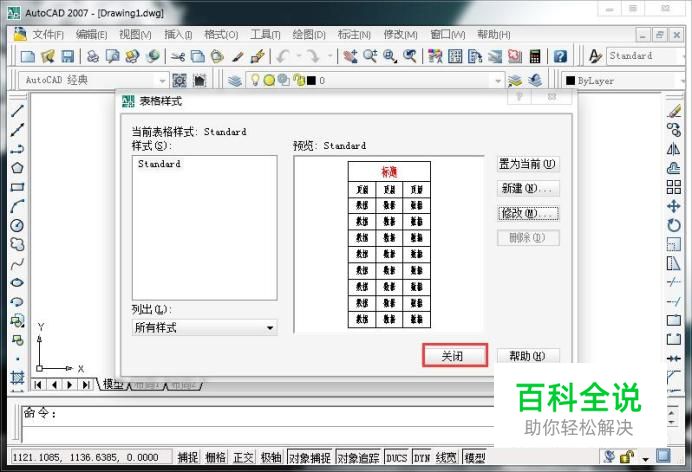Toggle 模型 space button in status bar

point(475,457)
